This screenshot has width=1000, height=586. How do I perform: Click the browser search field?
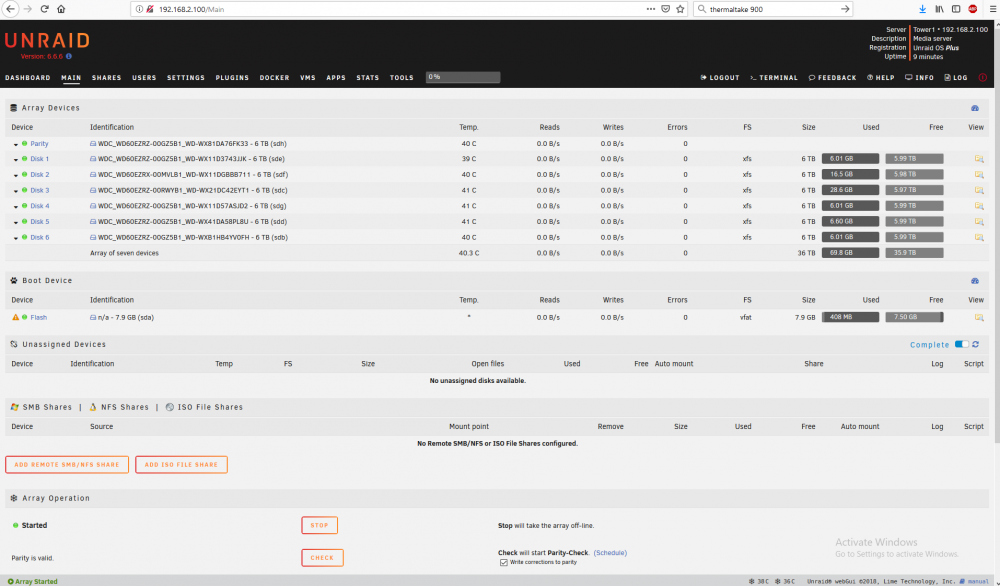click(x=773, y=9)
